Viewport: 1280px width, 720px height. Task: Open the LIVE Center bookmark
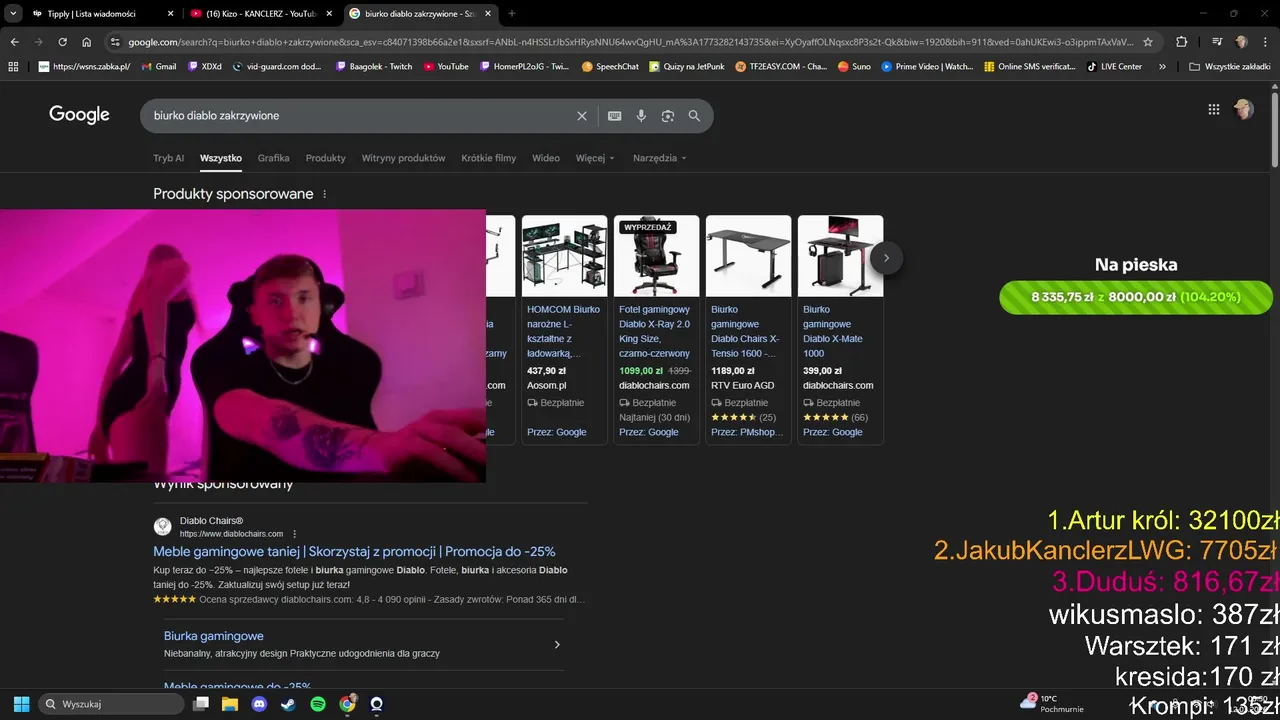coord(1114,67)
